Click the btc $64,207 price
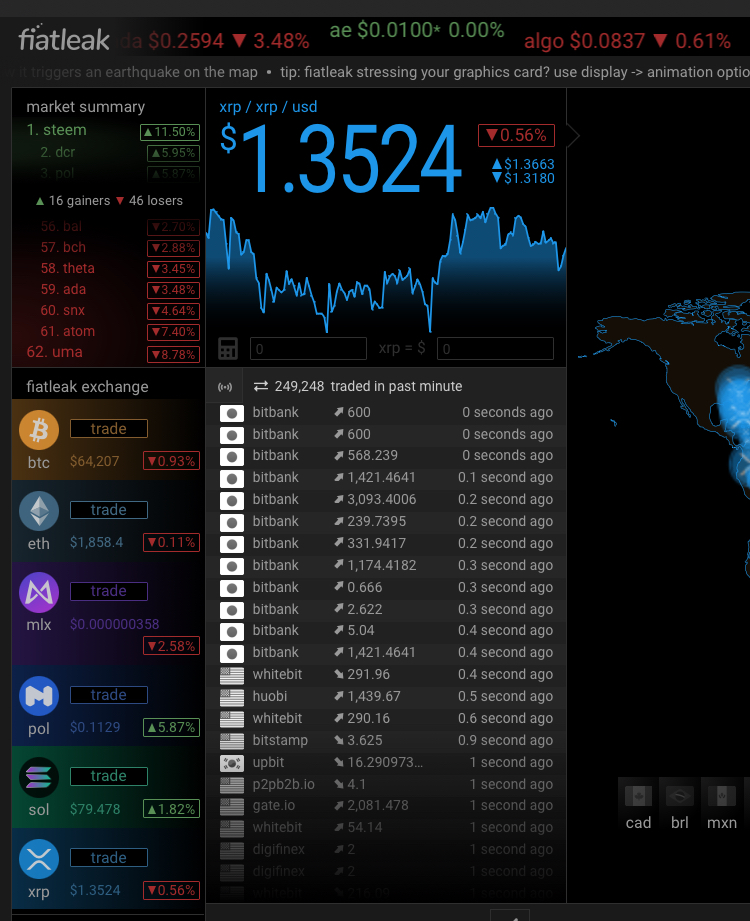The height and width of the screenshot is (921, 750). (95, 461)
